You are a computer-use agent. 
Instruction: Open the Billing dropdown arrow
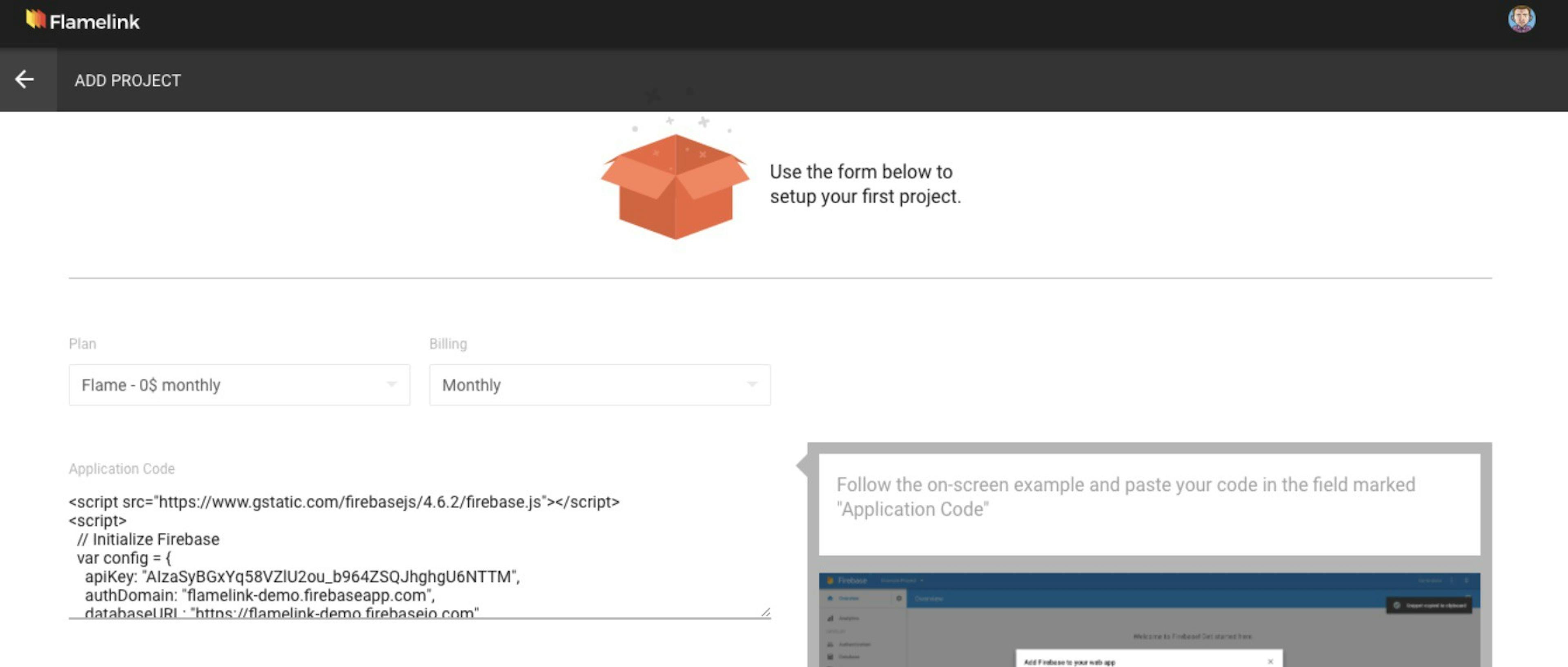[x=752, y=384]
